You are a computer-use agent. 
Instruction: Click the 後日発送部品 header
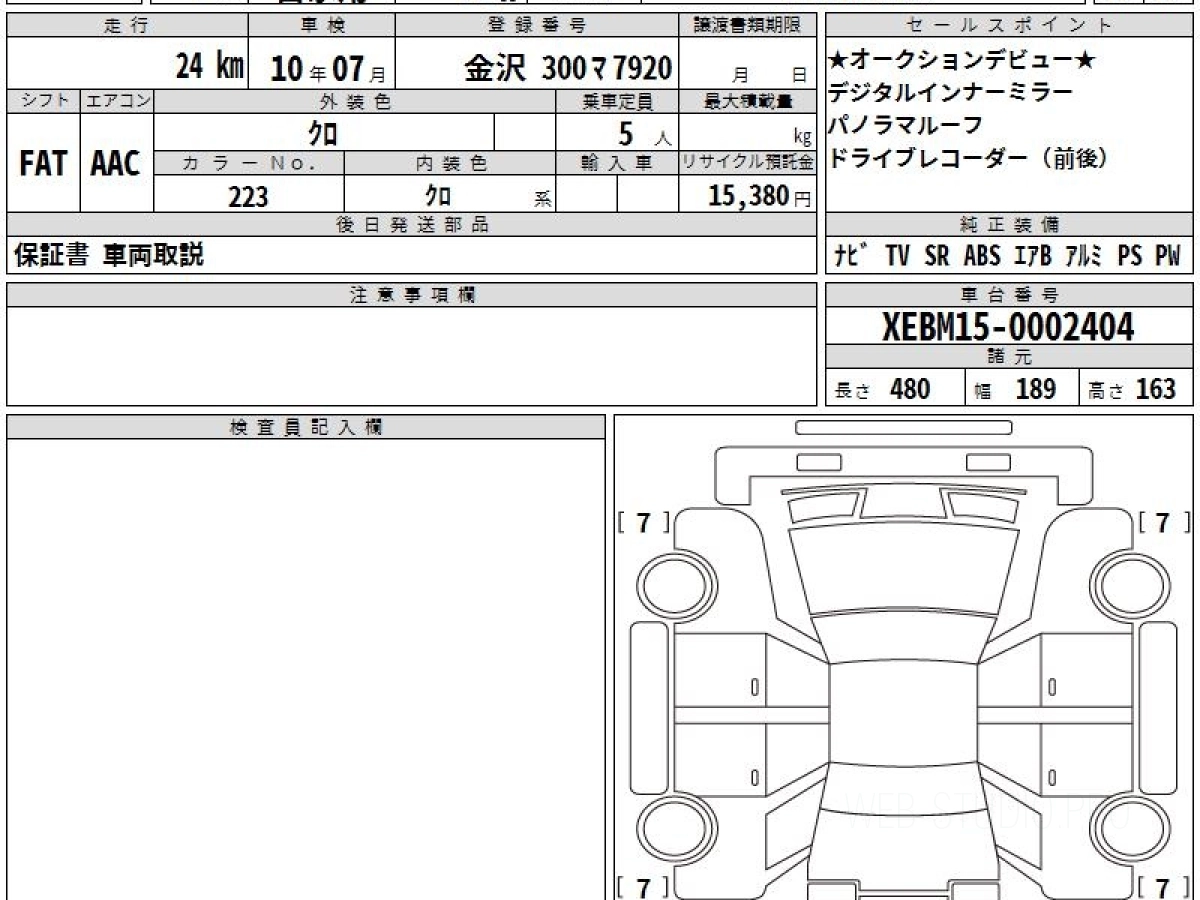(x=412, y=225)
